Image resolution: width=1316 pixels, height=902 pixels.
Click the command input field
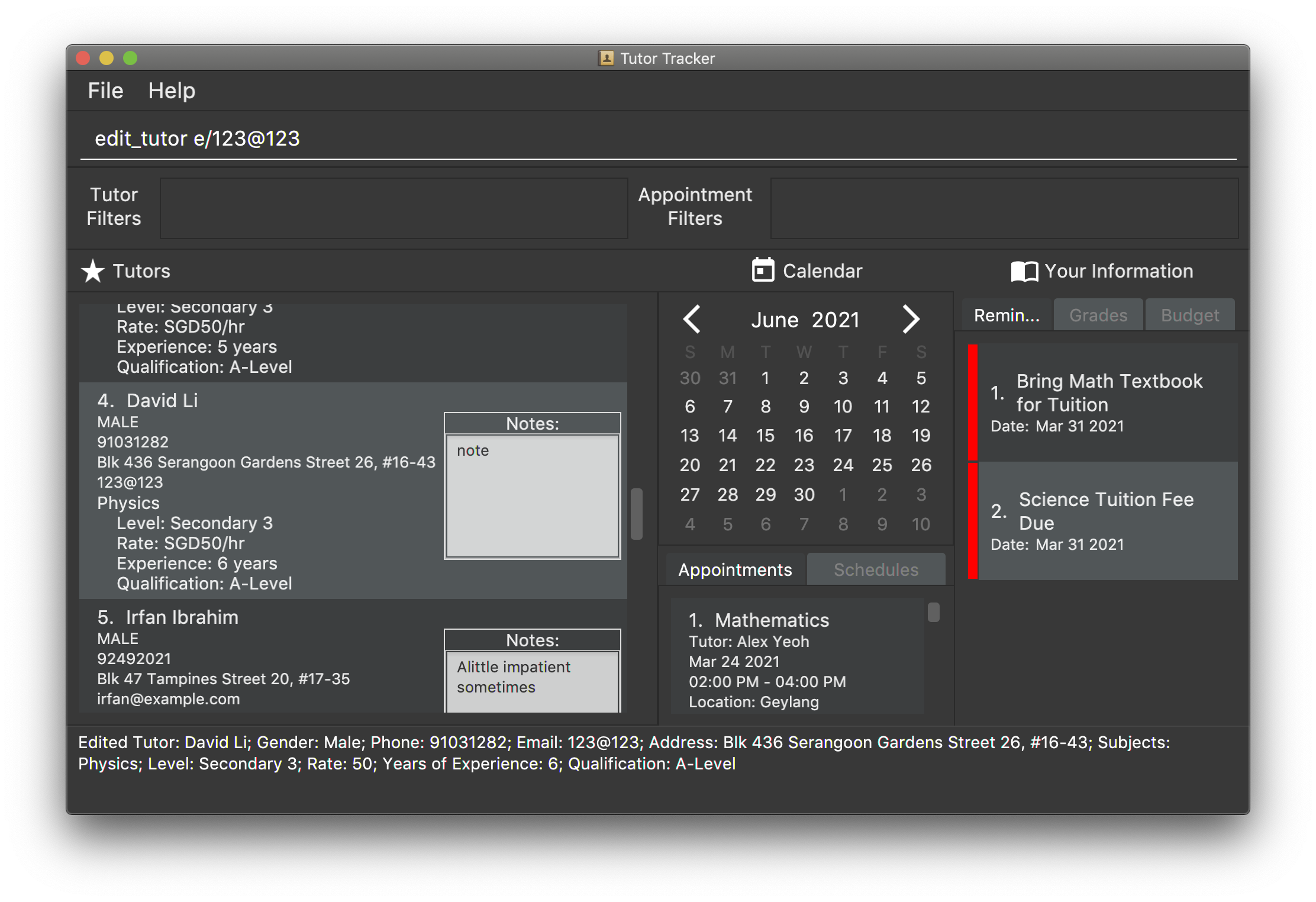click(x=657, y=138)
